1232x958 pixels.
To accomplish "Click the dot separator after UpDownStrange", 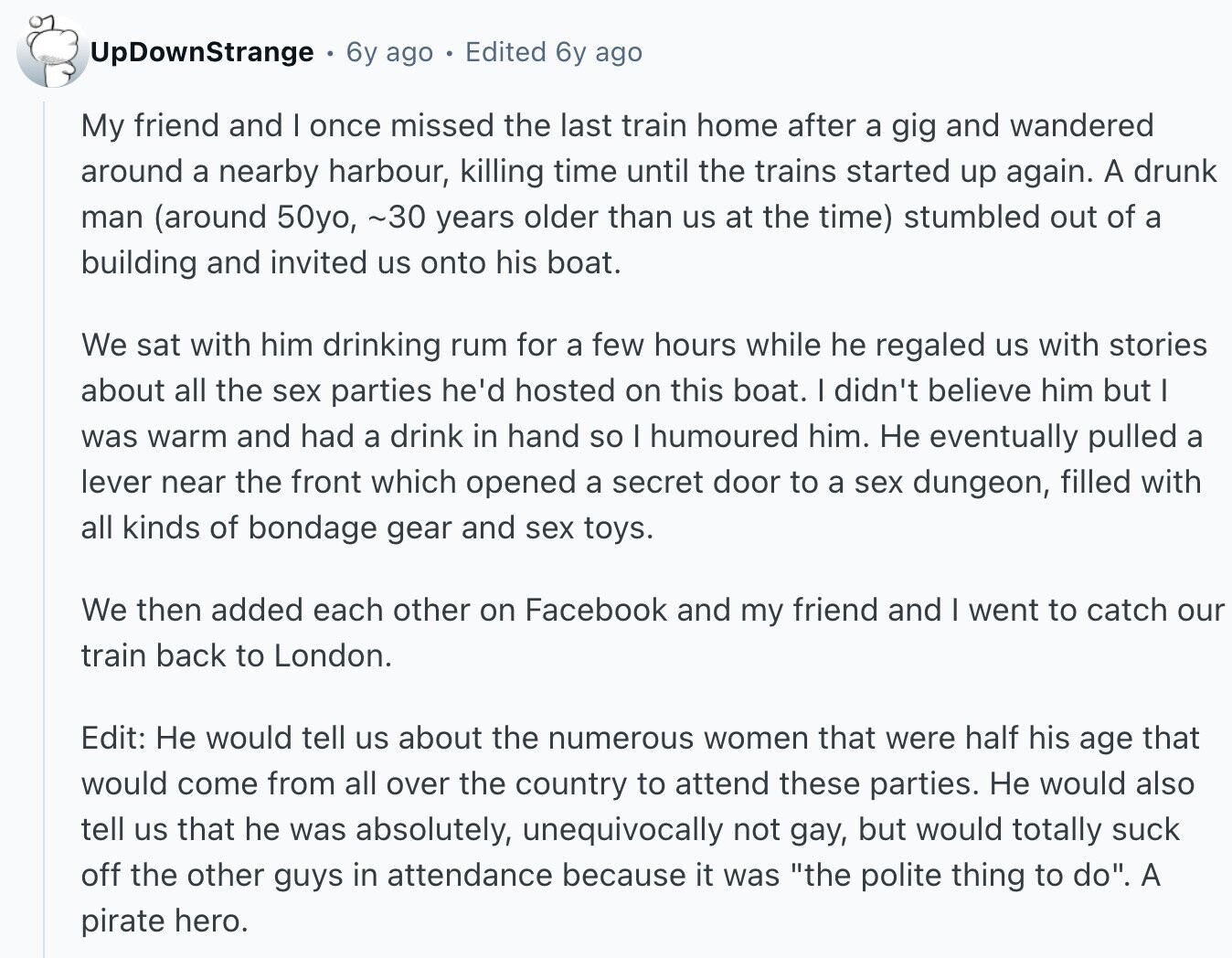I will coord(330,53).
